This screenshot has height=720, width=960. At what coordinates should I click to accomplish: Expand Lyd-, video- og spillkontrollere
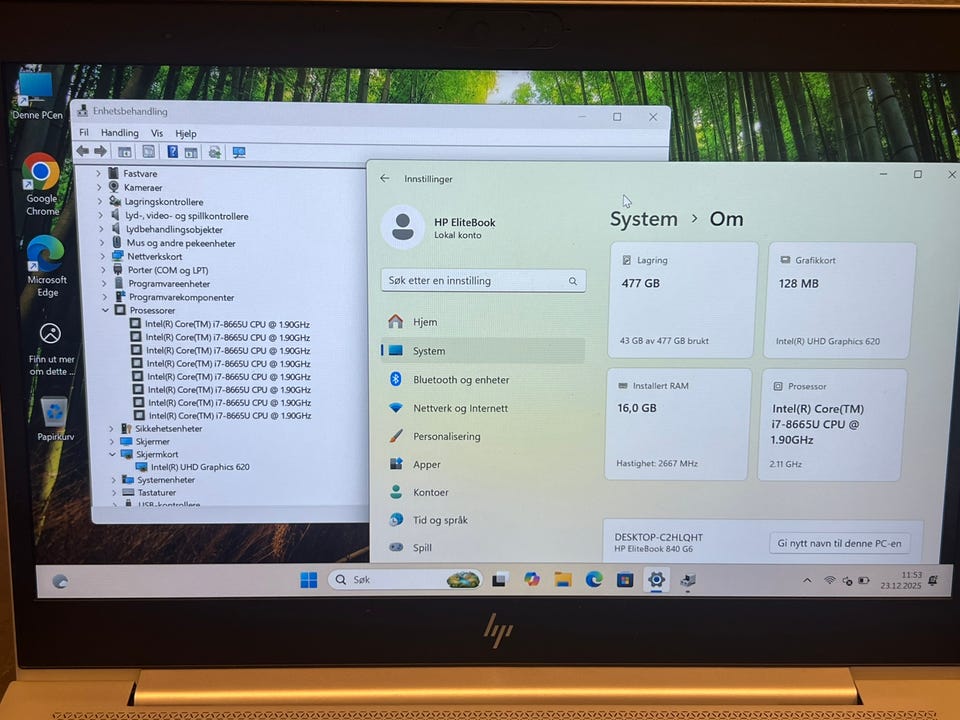coord(100,215)
